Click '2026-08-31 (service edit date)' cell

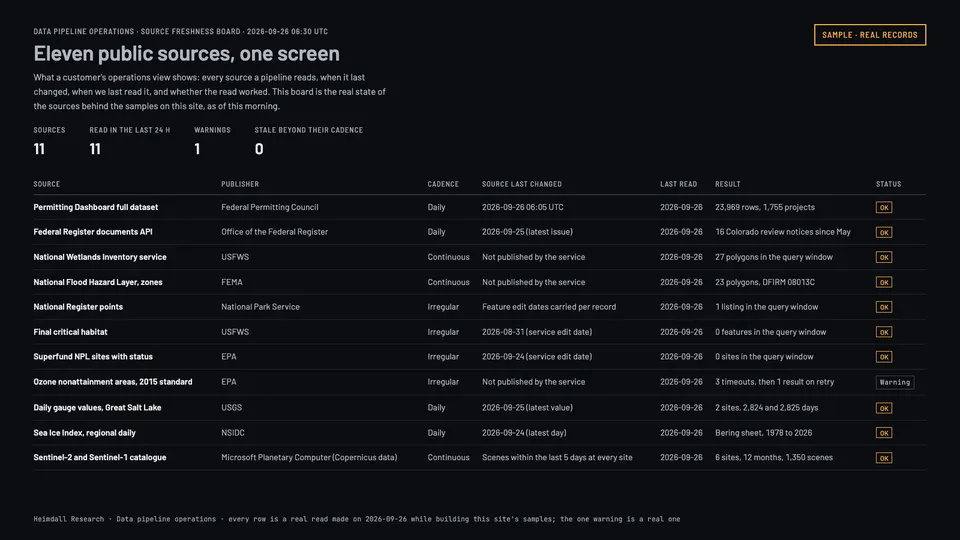pos(537,332)
